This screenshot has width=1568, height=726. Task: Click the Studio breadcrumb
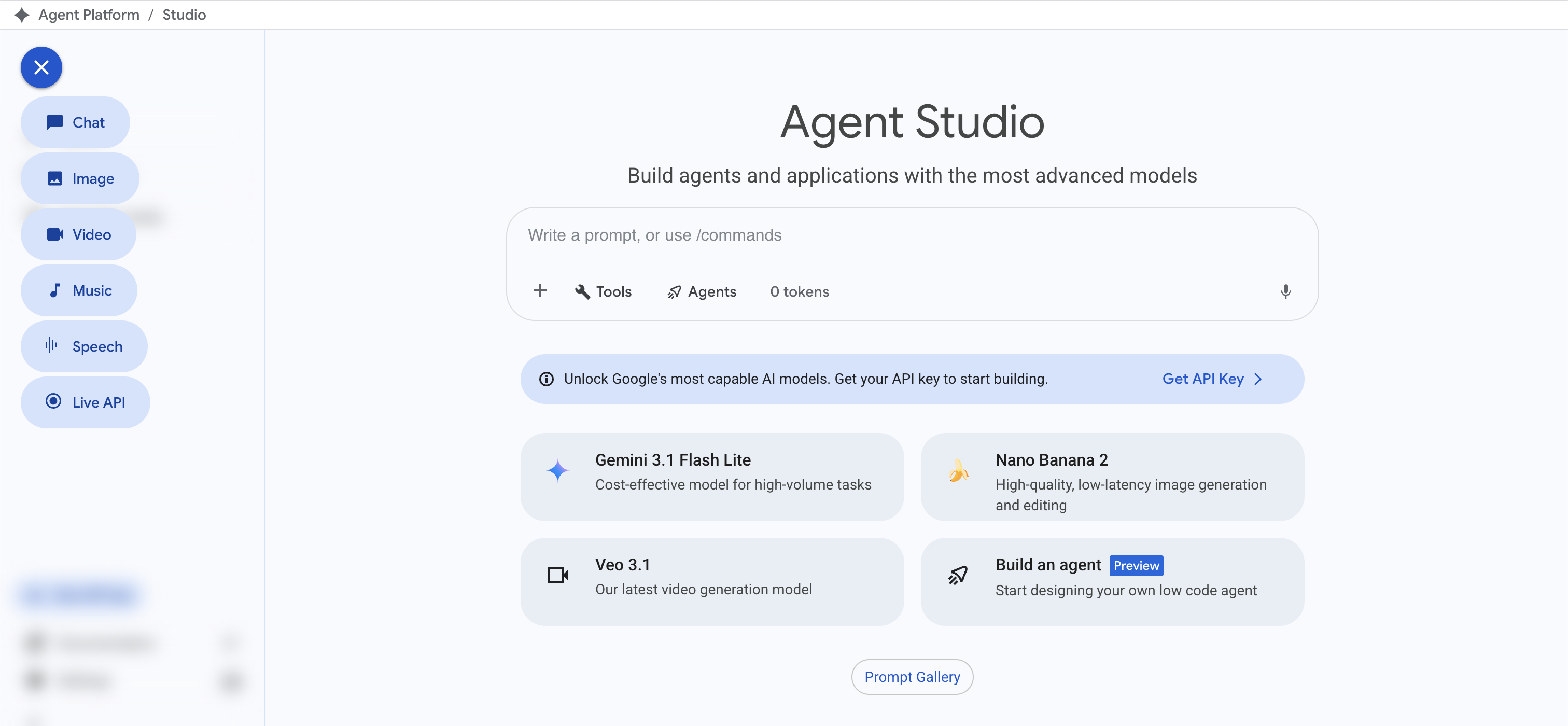[x=184, y=15]
